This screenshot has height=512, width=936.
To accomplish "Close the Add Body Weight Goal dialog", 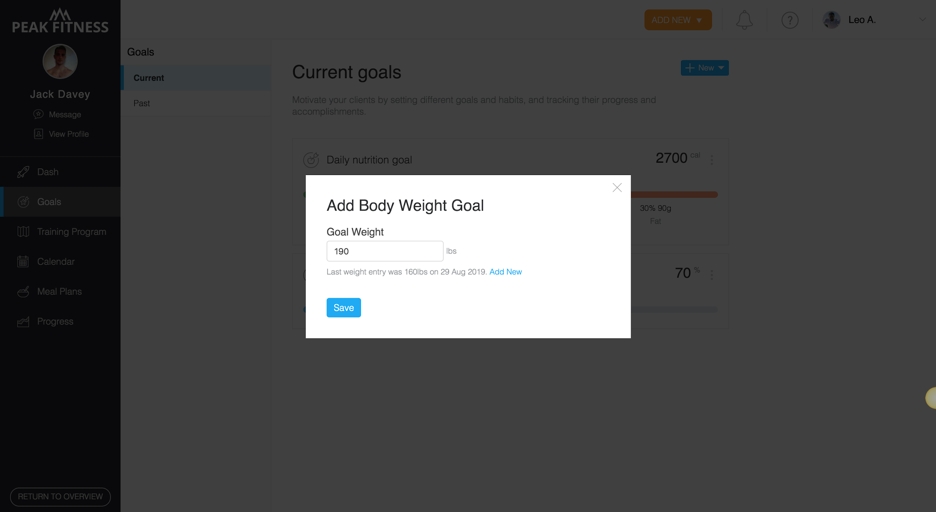I will pos(617,187).
